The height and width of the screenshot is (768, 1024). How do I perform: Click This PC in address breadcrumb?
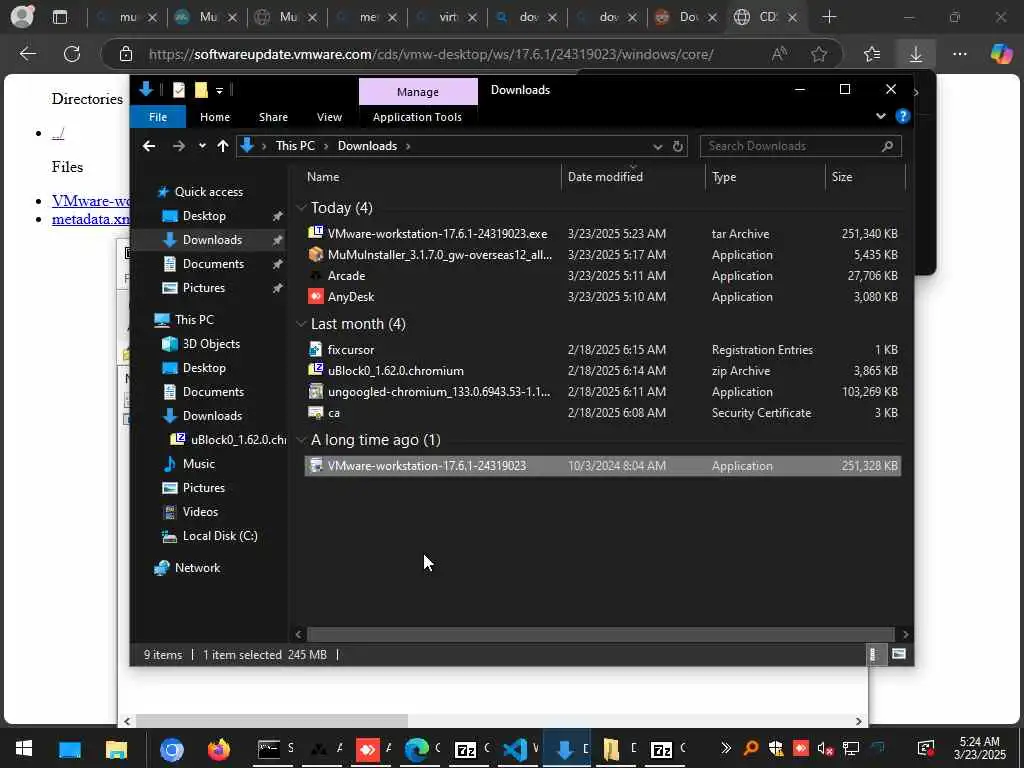point(295,146)
